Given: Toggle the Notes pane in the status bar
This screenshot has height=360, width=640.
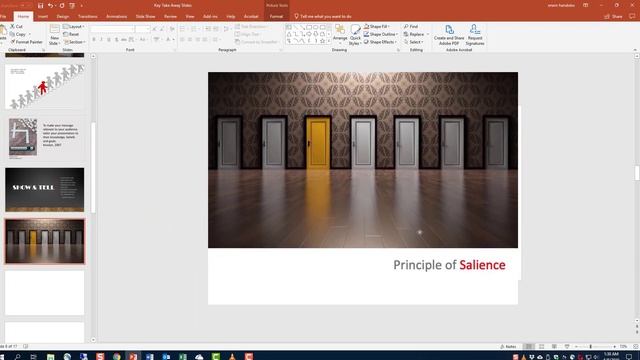Looking at the screenshot, I should point(508,347).
